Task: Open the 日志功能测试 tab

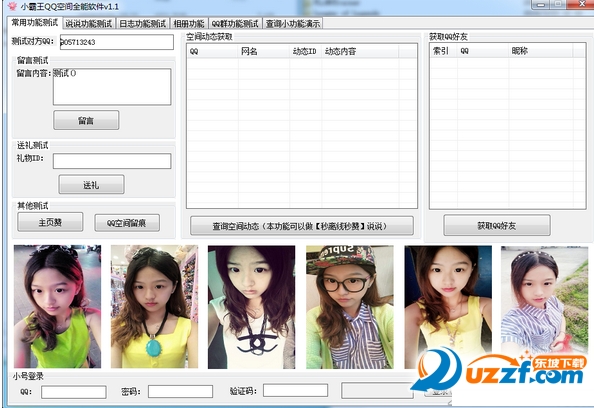Action: coord(142,23)
